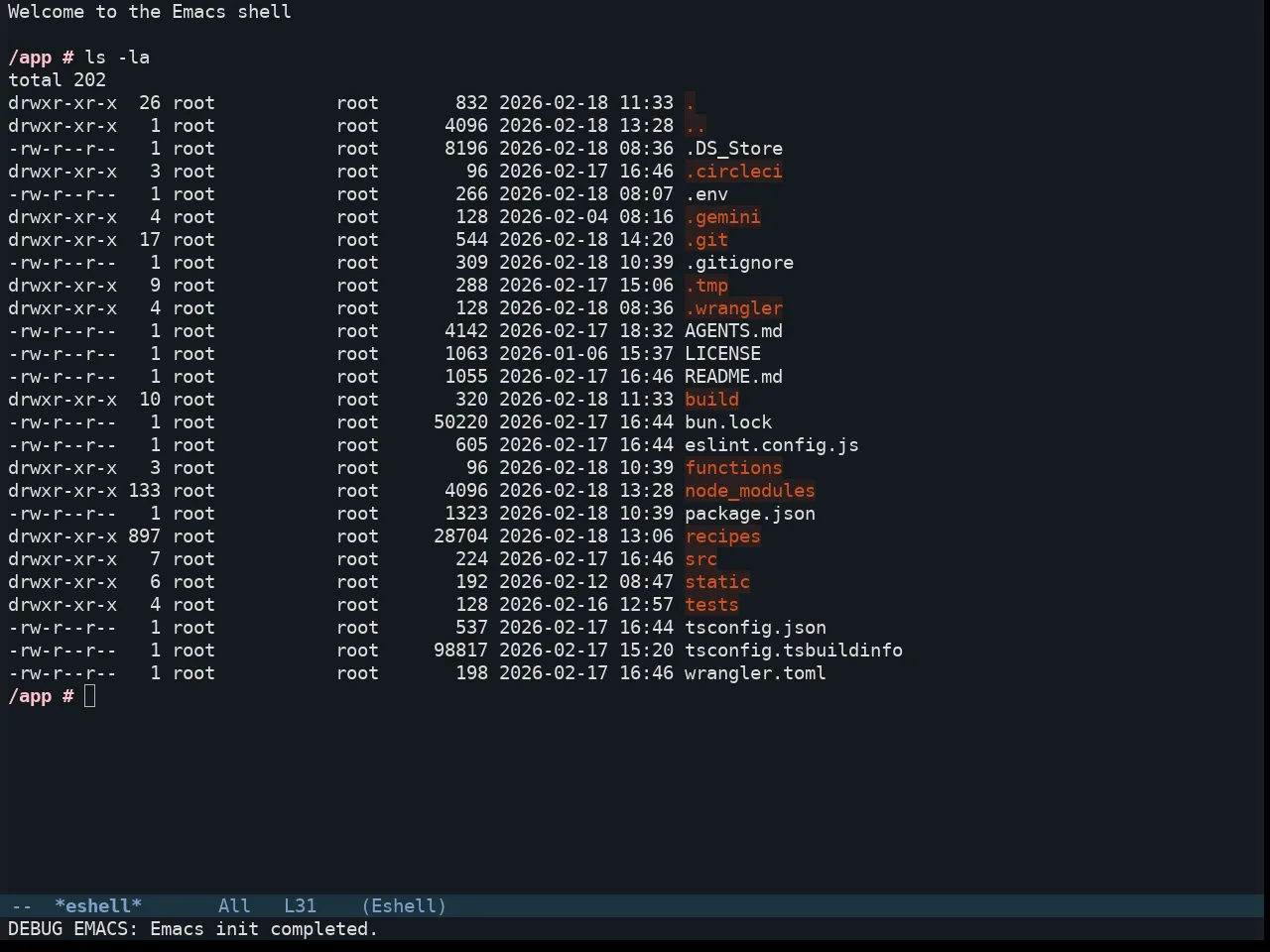Select the bun.lock file name
The width and height of the screenshot is (1270, 952).
tap(728, 422)
